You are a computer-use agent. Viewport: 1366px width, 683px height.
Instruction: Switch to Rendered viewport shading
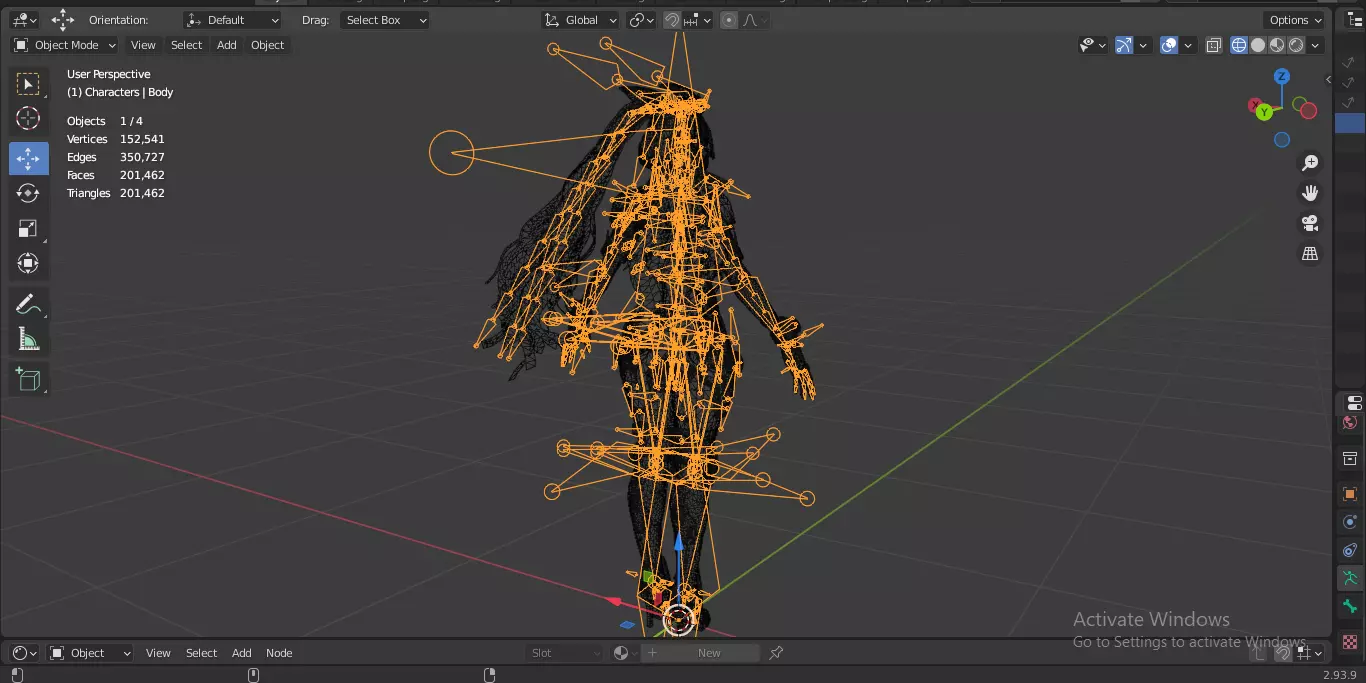tap(1296, 45)
